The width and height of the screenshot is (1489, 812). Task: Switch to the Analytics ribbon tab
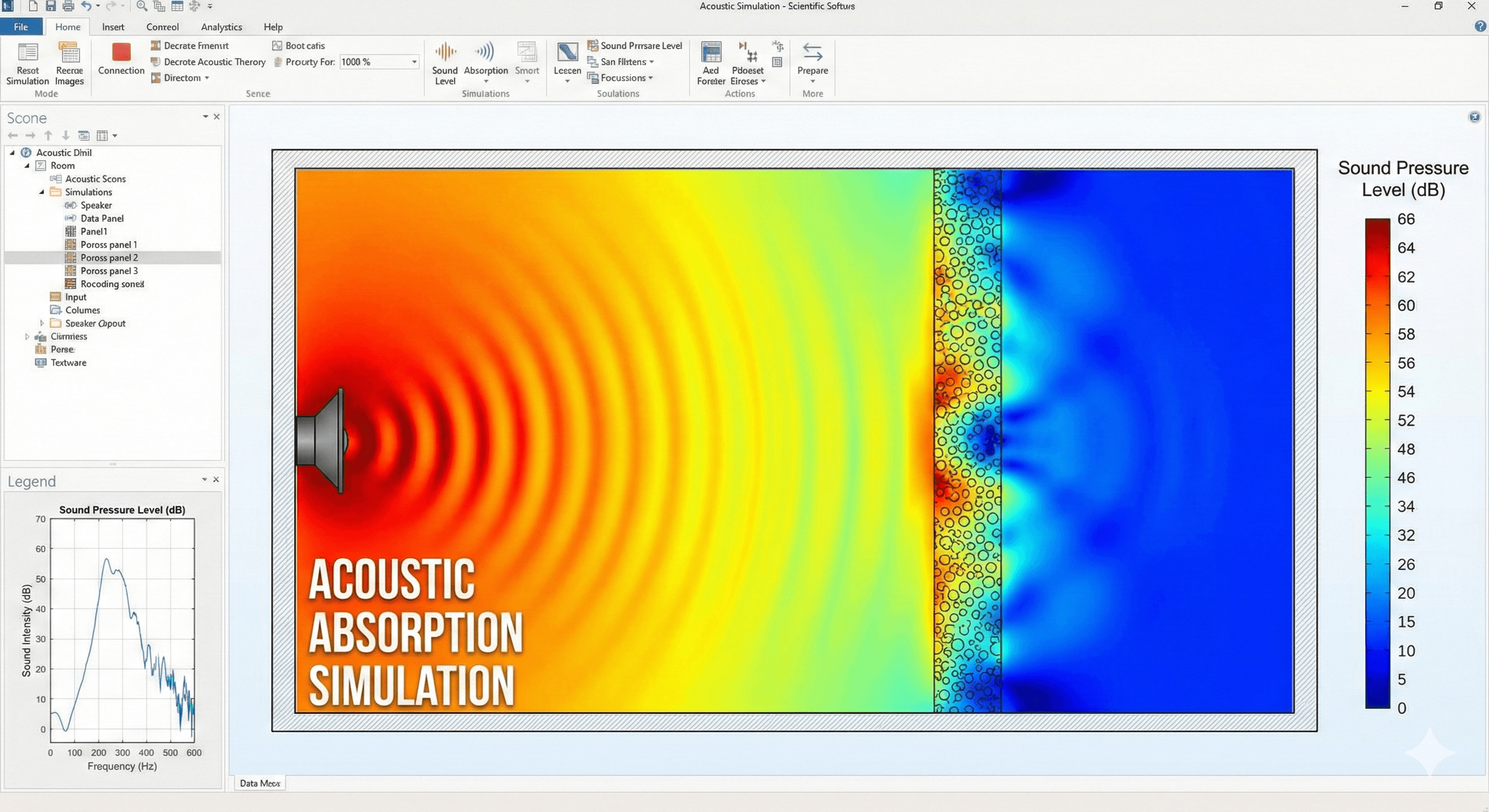222,27
